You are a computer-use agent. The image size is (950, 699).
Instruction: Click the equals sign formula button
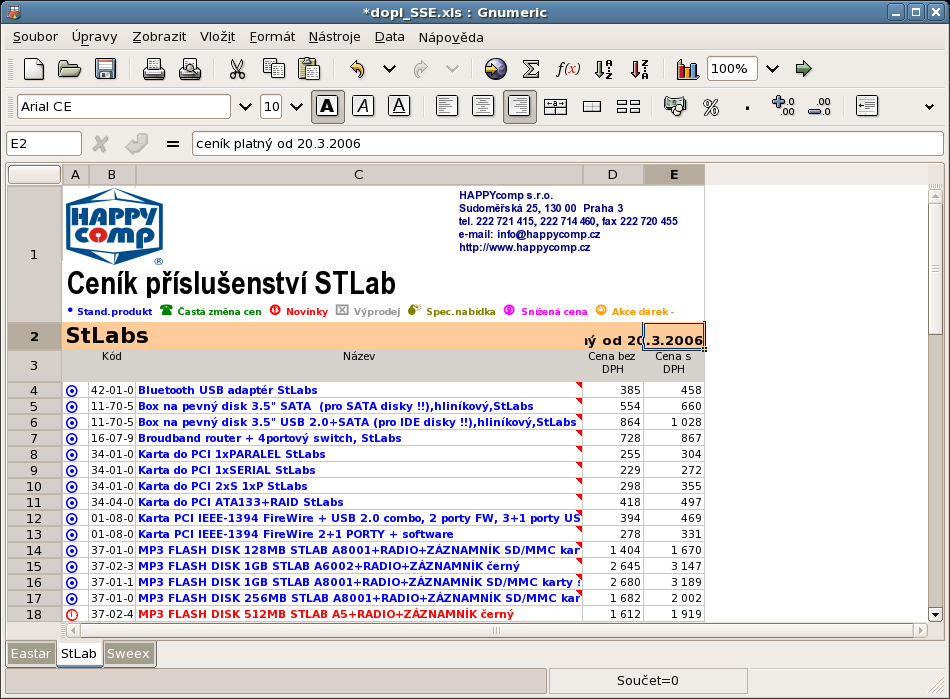(x=173, y=144)
